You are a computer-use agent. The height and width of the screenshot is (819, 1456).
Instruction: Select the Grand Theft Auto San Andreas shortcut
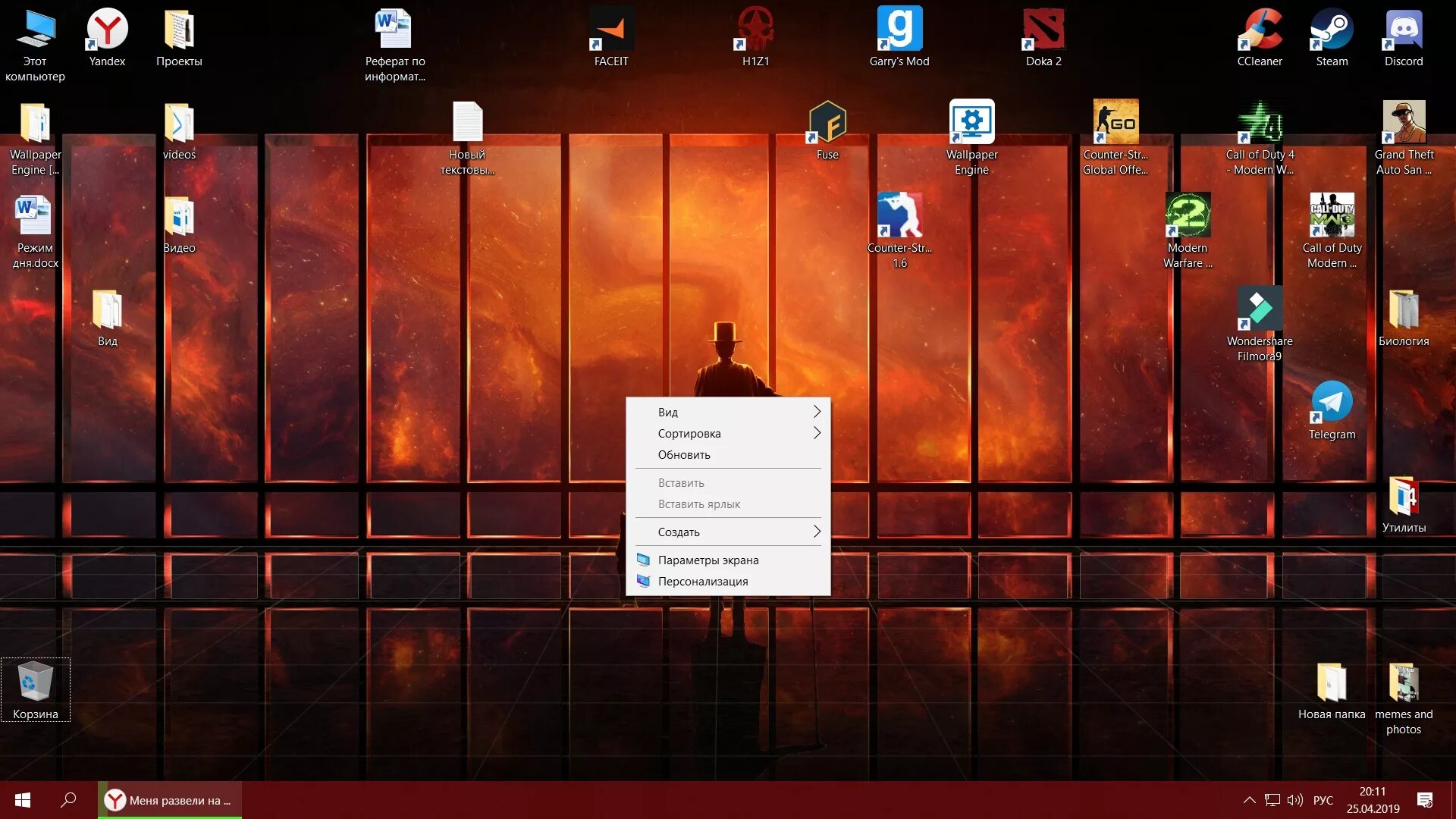(x=1404, y=138)
